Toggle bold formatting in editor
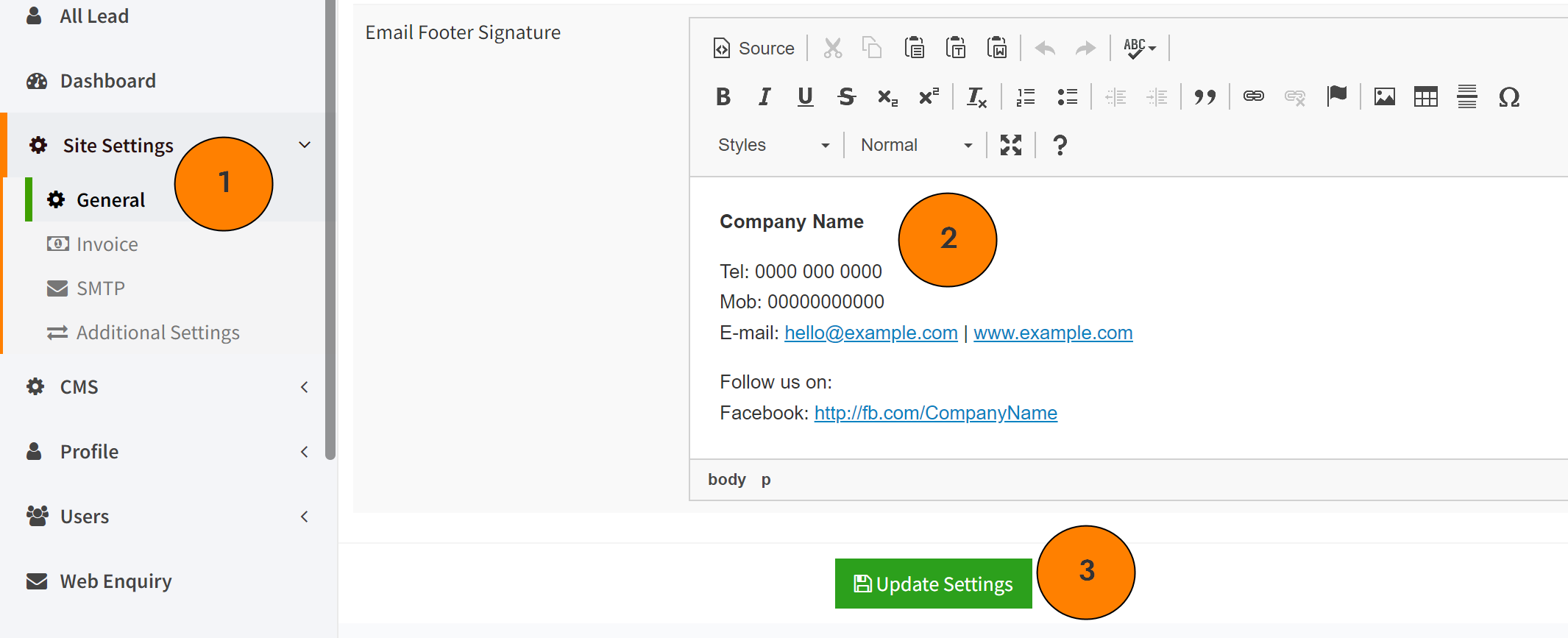 pyautogui.click(x=723, y=96)
